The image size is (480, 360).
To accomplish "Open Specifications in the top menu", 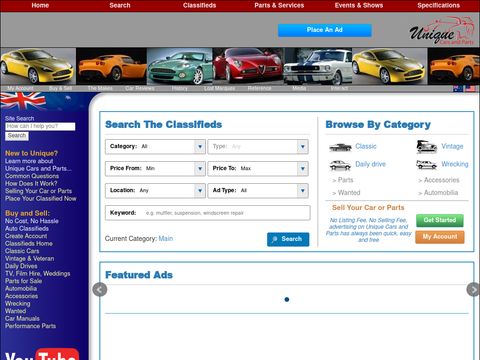I will 438,5.
